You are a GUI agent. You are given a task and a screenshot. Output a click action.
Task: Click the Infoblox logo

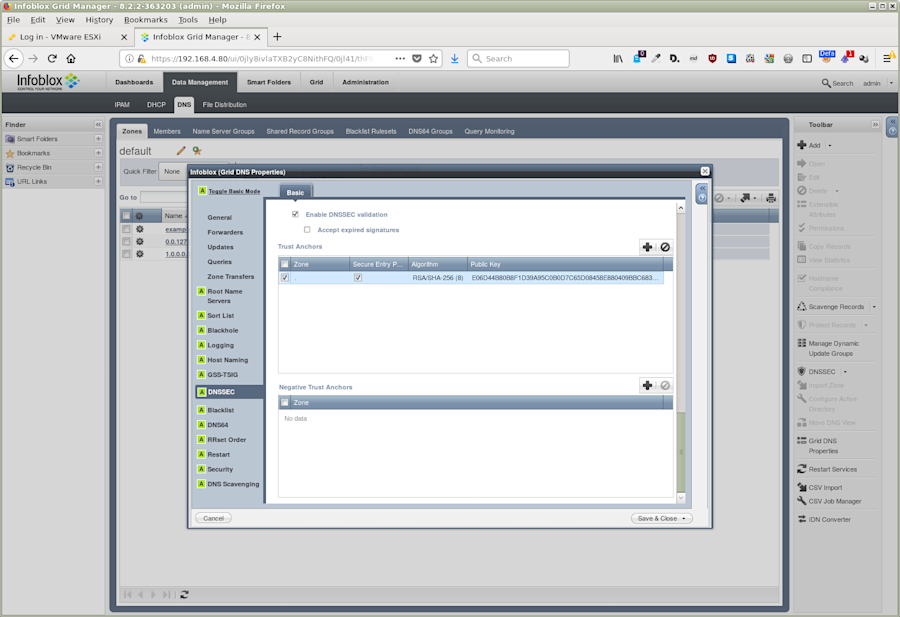click(48, 82)
